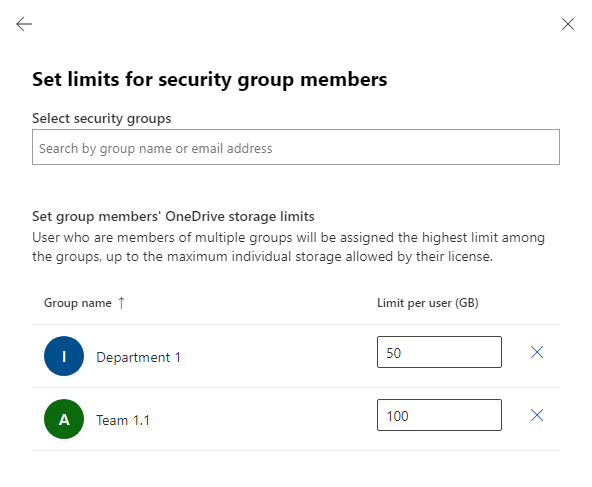Select the Team 1.1 group name

coord(123,420)
